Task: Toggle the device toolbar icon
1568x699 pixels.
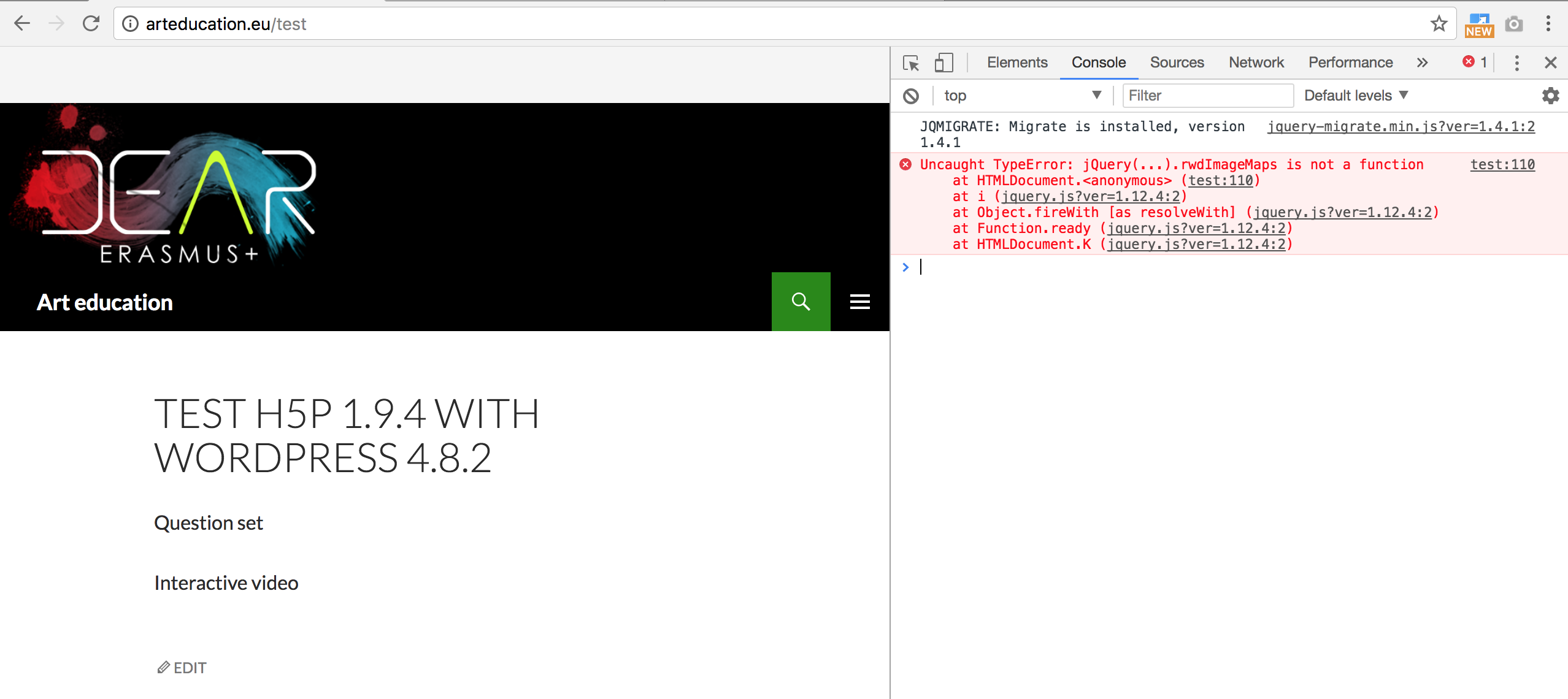Action: (x=943, y=63)
